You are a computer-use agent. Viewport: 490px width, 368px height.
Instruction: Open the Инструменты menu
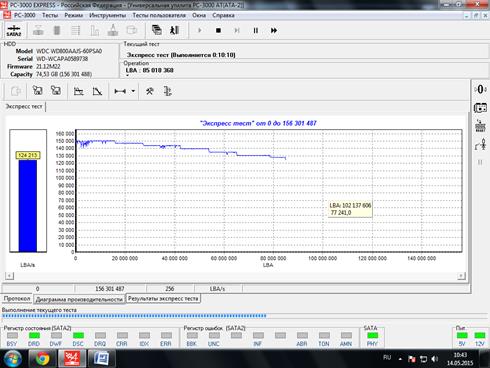[107, 15]
